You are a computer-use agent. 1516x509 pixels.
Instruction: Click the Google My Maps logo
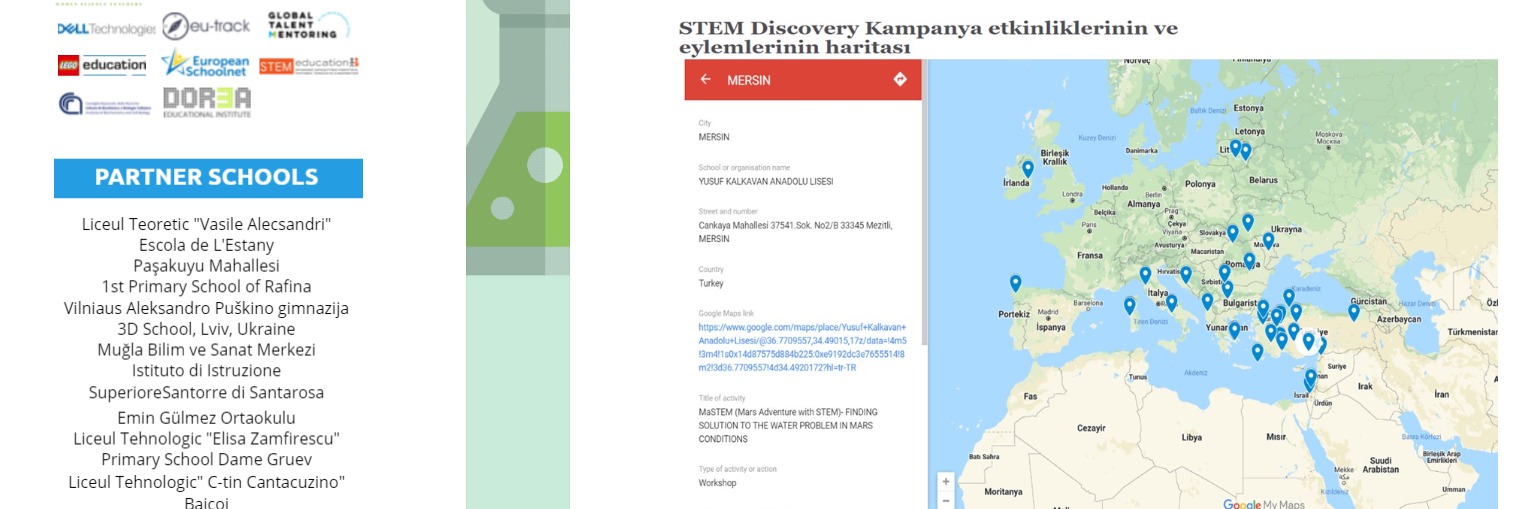1264,504
